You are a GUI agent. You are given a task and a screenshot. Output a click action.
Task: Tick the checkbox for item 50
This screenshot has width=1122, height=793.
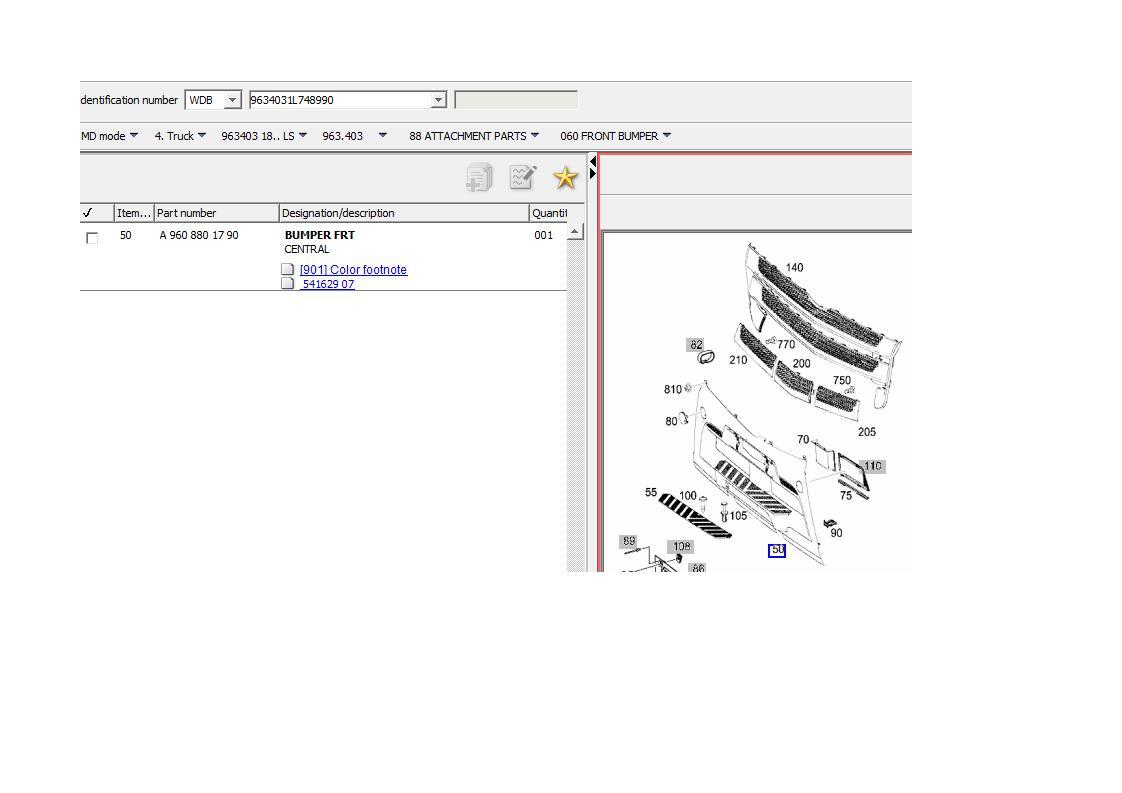click(x=92, y=238)
